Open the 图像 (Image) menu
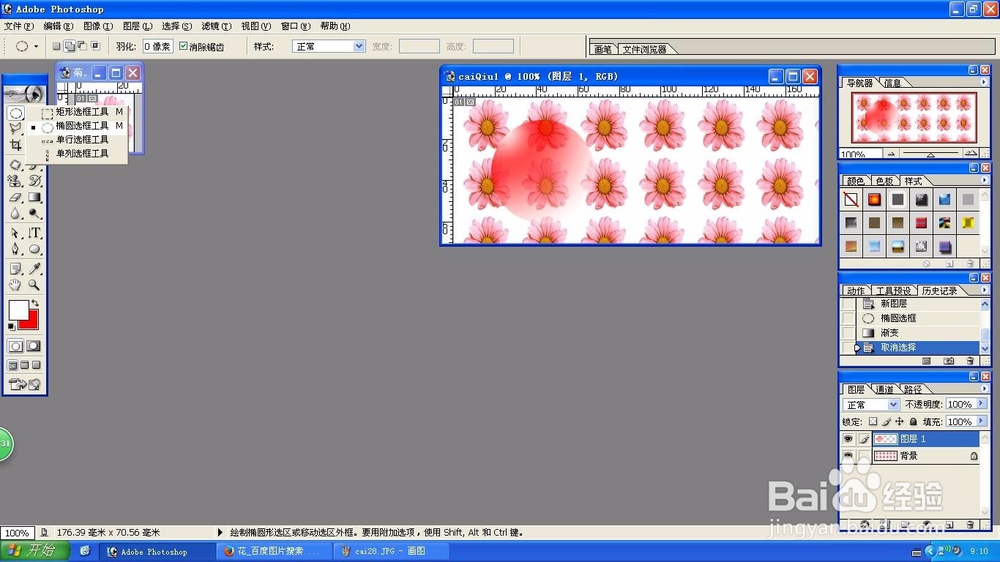 click(x=98, y=26)
